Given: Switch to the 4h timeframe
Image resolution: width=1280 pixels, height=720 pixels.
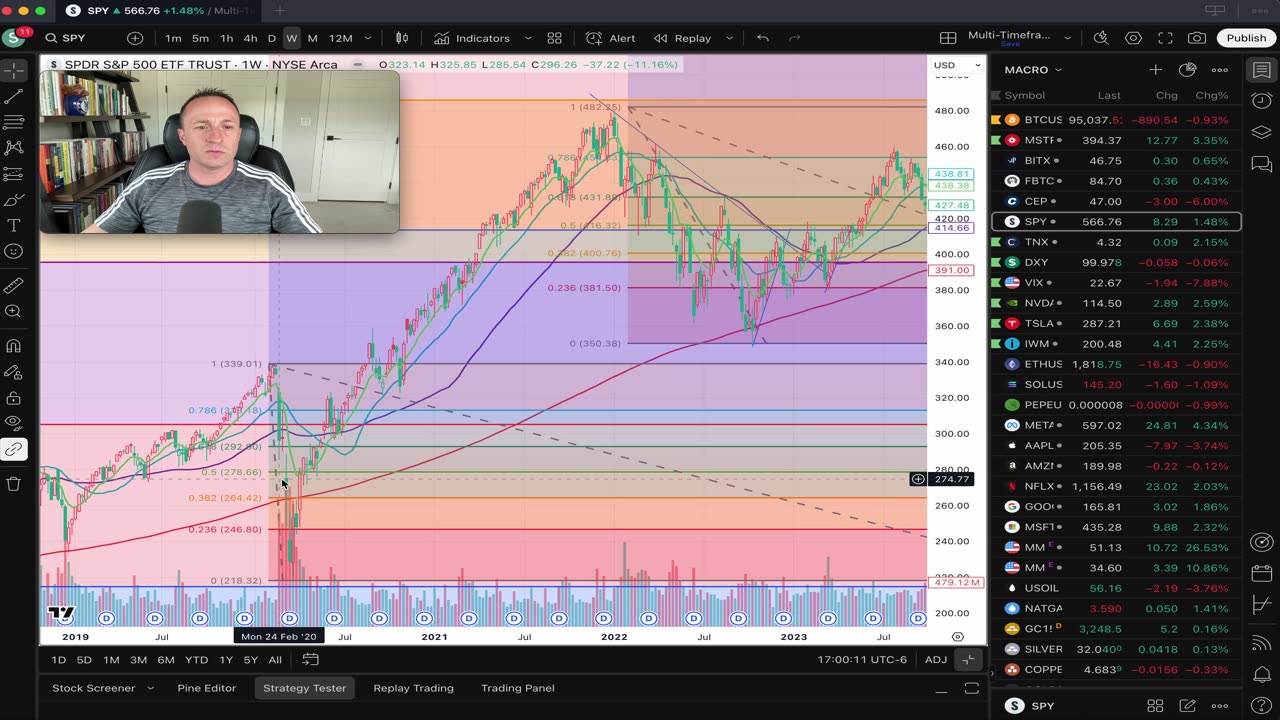Looking at the screenshot, I should click(250, 38).
